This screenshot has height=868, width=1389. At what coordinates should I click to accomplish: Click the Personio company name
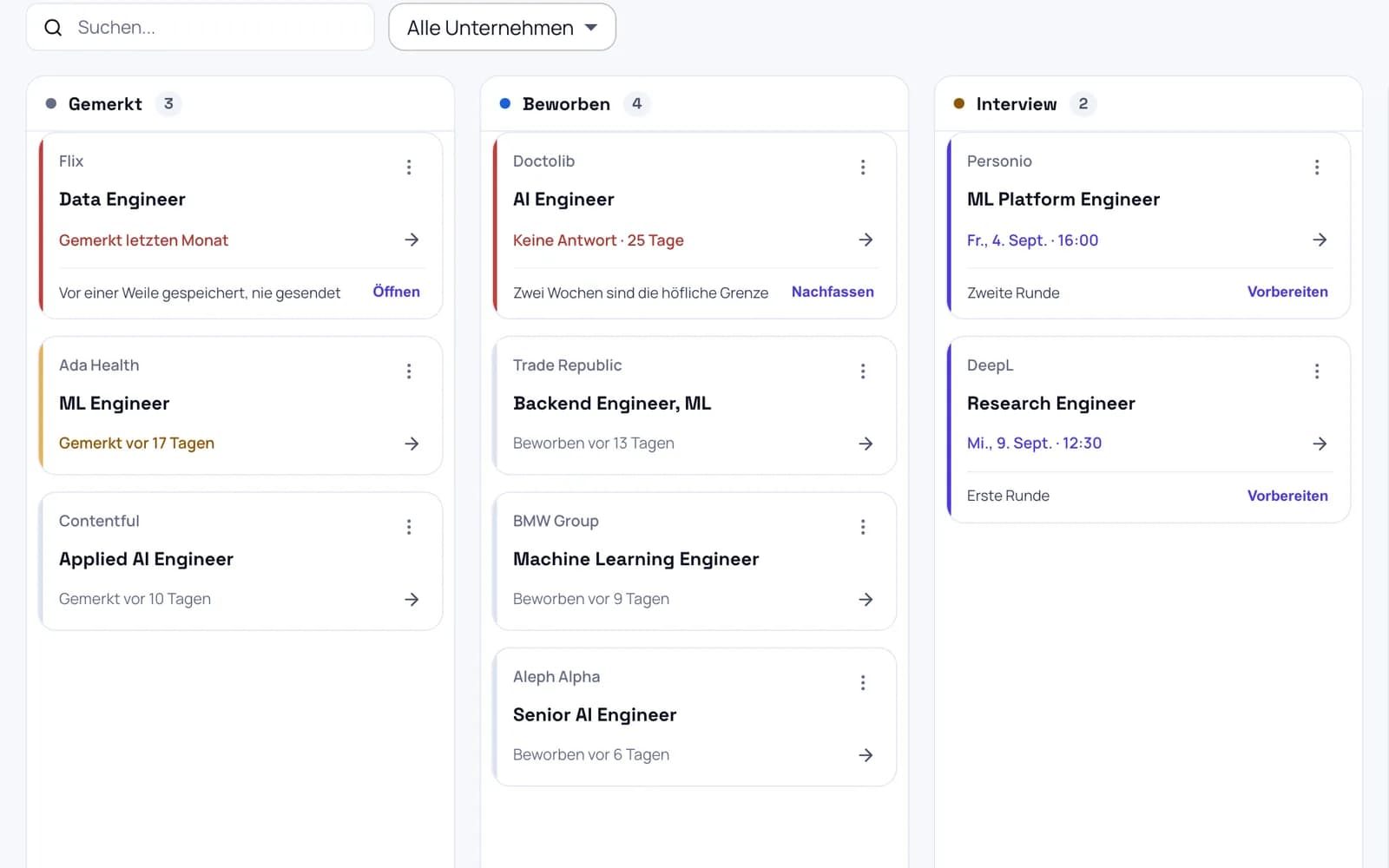[x=999, y=161]
